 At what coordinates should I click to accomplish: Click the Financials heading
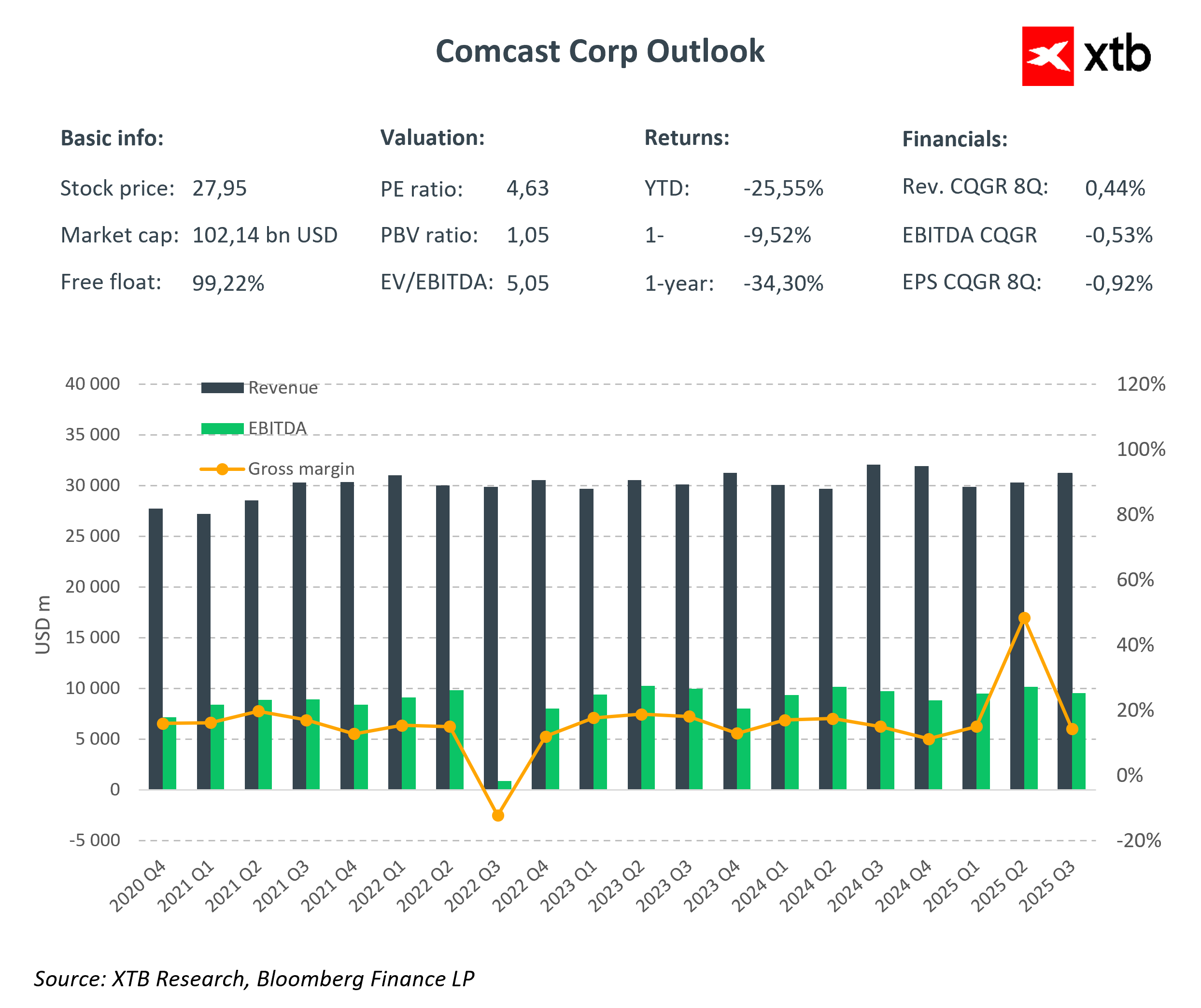click(955, 139)
